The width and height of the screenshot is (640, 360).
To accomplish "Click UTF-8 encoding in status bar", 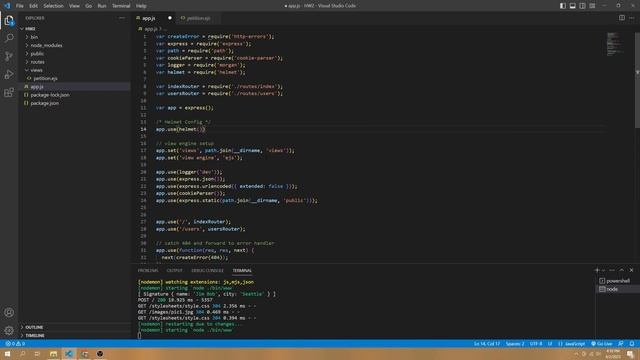I will [536, 344].
